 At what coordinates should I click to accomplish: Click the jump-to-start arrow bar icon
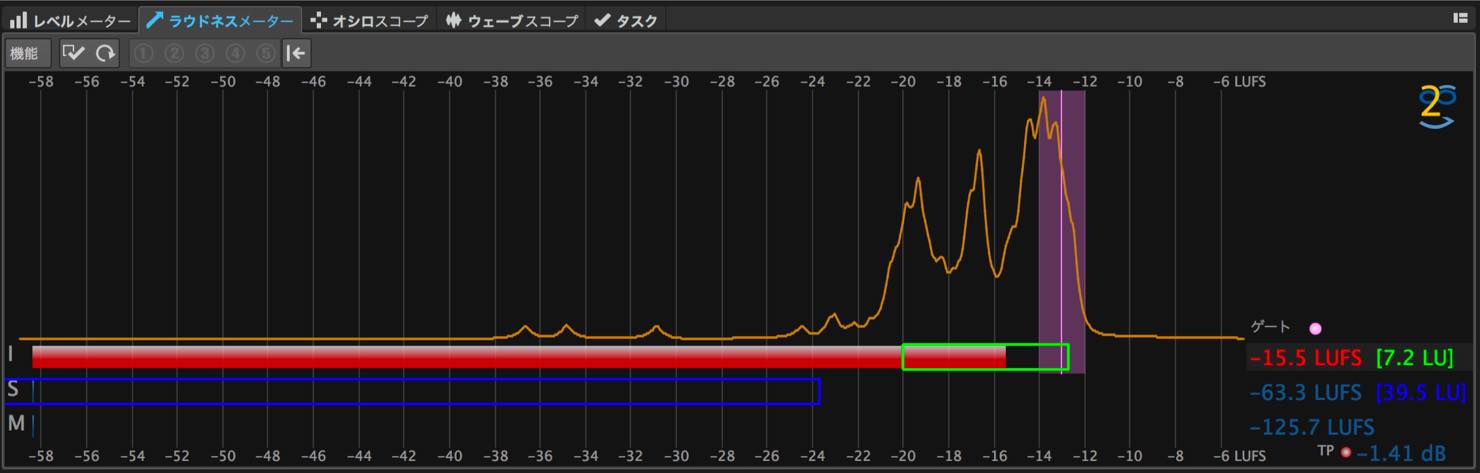[x=296, y=53]
